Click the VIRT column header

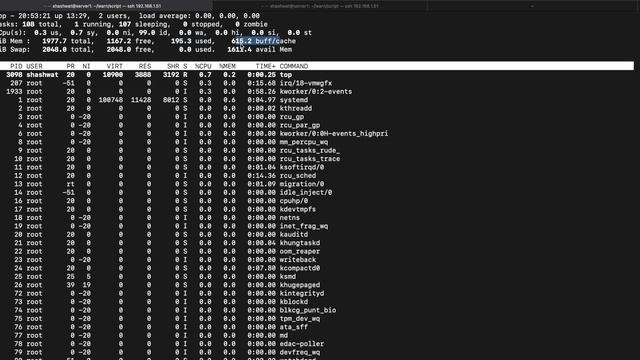[115, 66]
